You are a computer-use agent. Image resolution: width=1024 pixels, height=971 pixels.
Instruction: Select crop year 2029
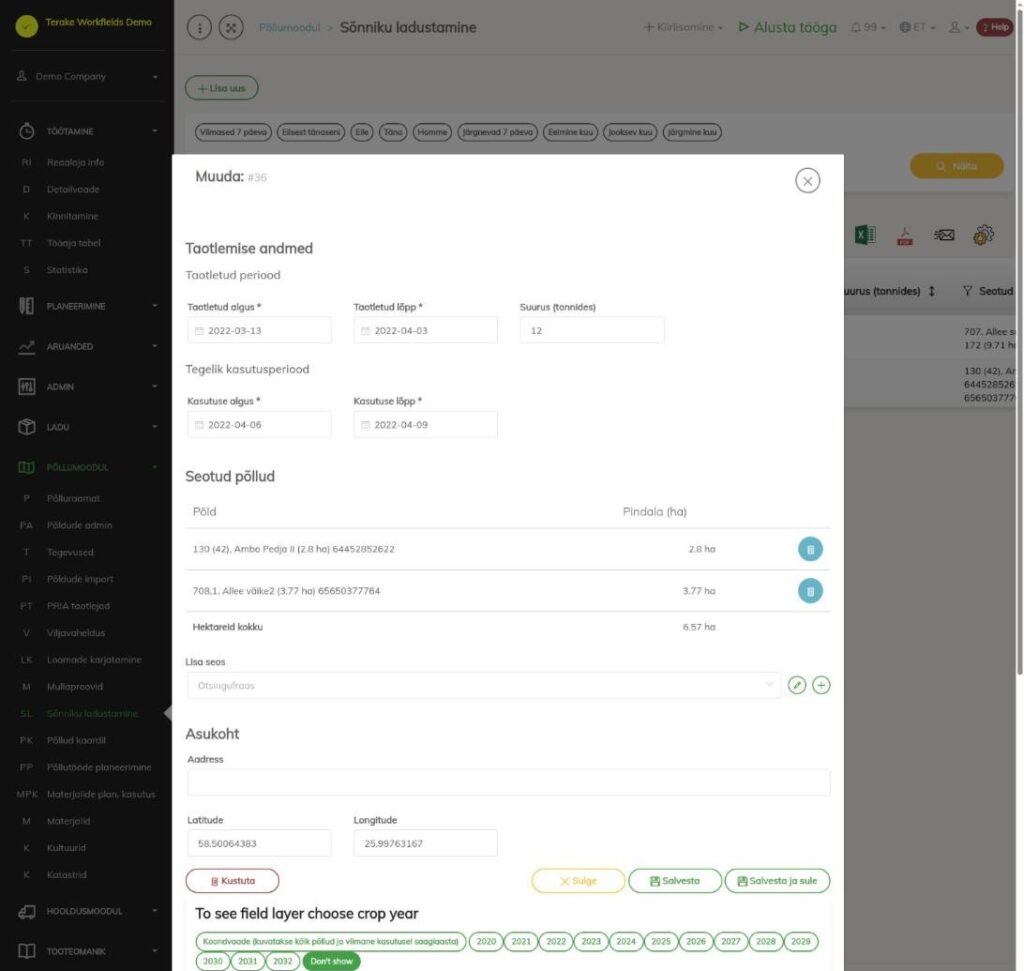click(800, 942)
